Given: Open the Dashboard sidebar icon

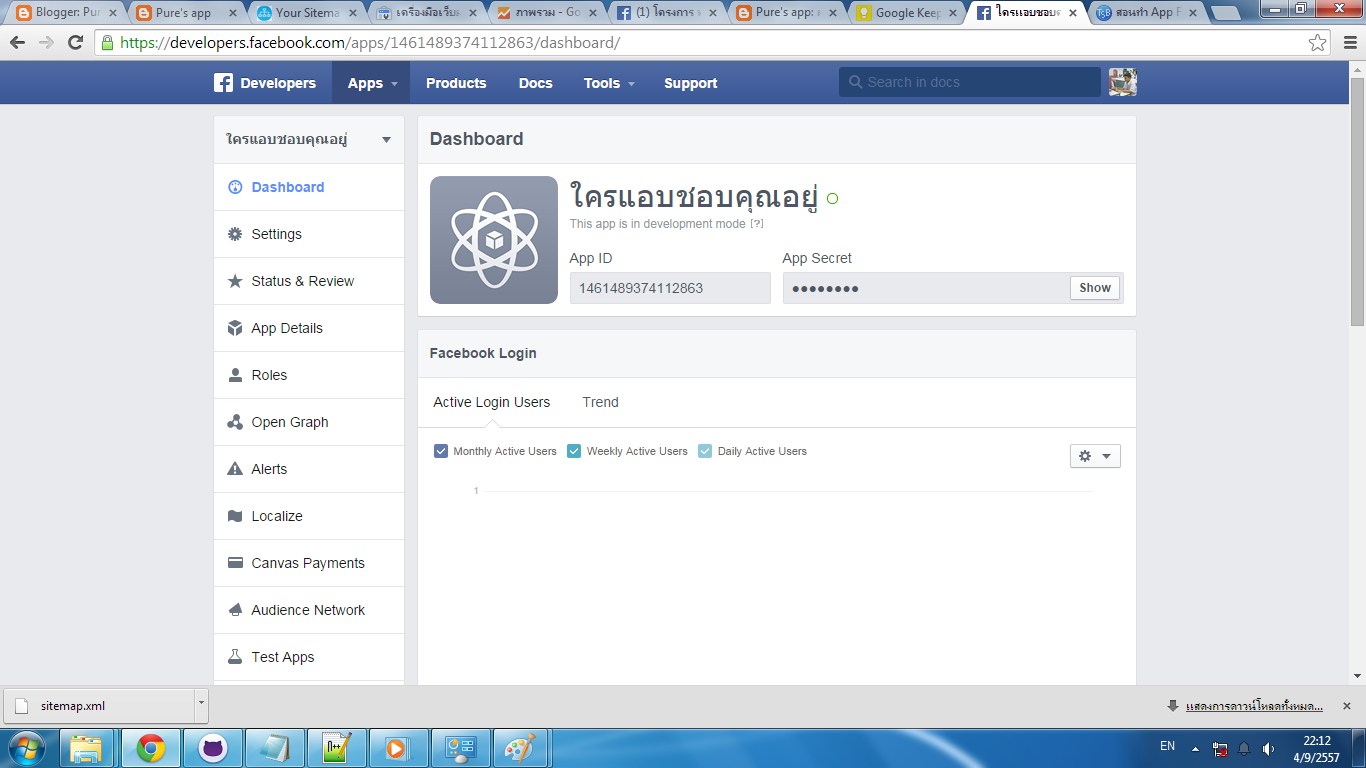Looking at the screenshot, I should [235, 187].
